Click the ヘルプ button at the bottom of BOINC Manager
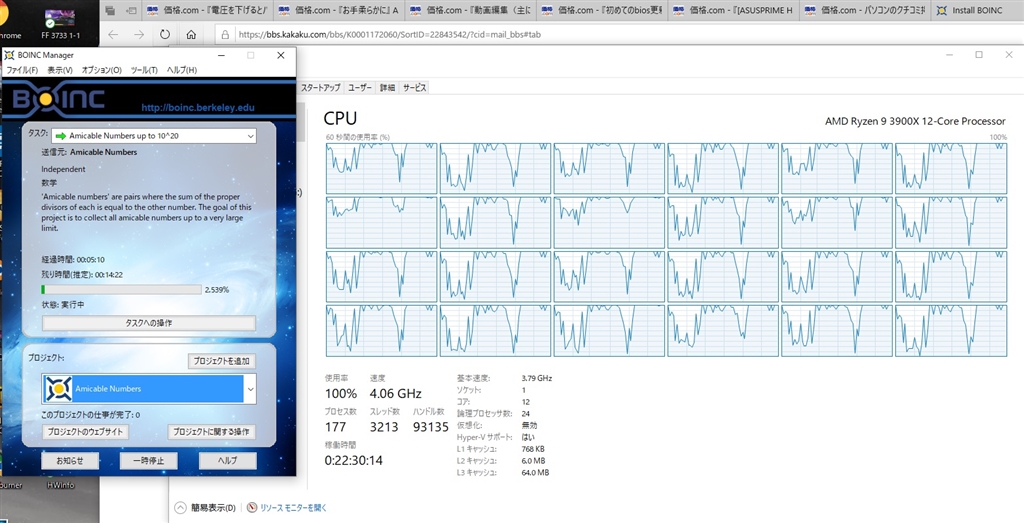This screenshot has width=1024, height=523. (x=227, y=461)
